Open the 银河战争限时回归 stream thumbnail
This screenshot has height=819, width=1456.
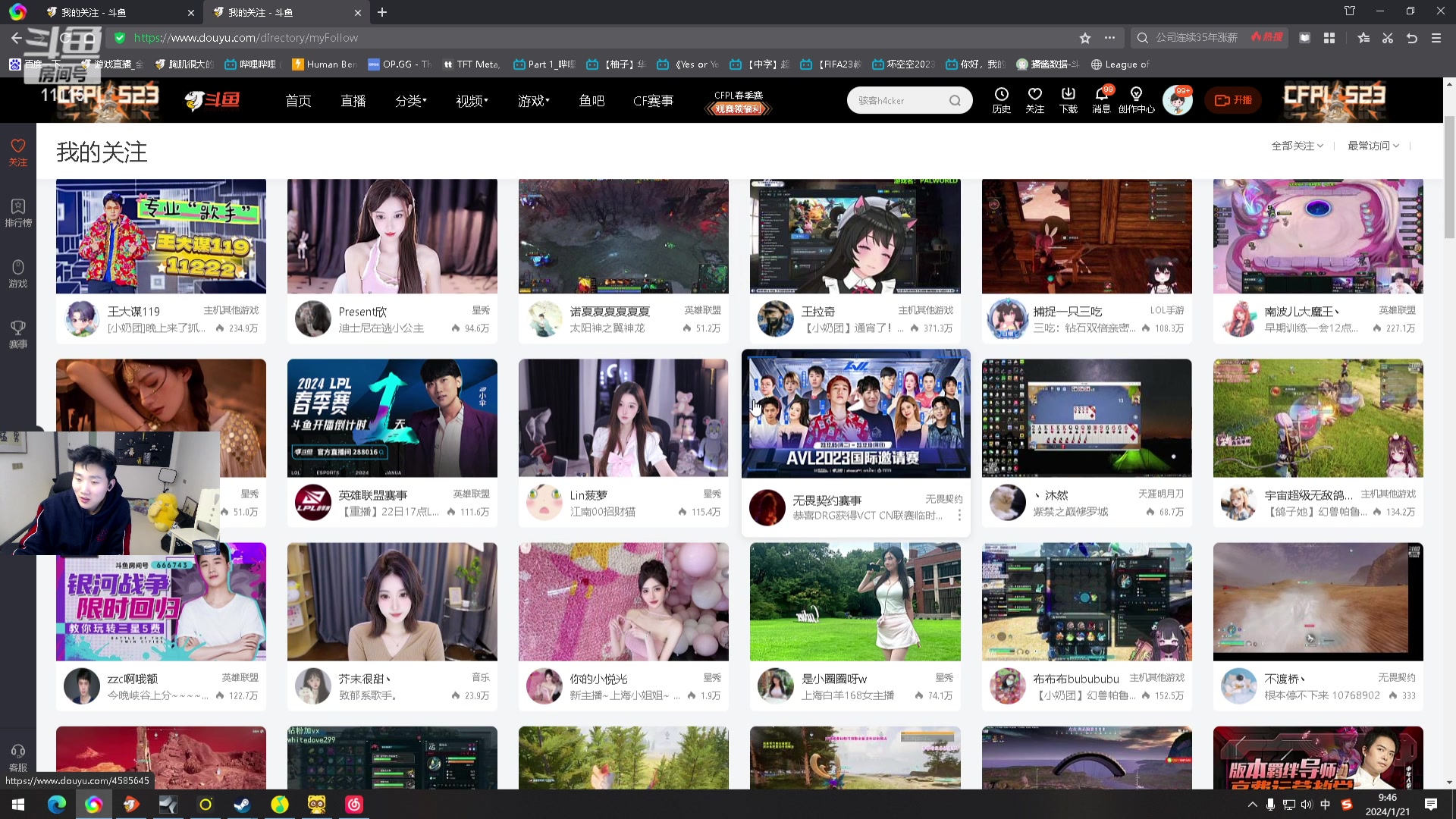161,601
